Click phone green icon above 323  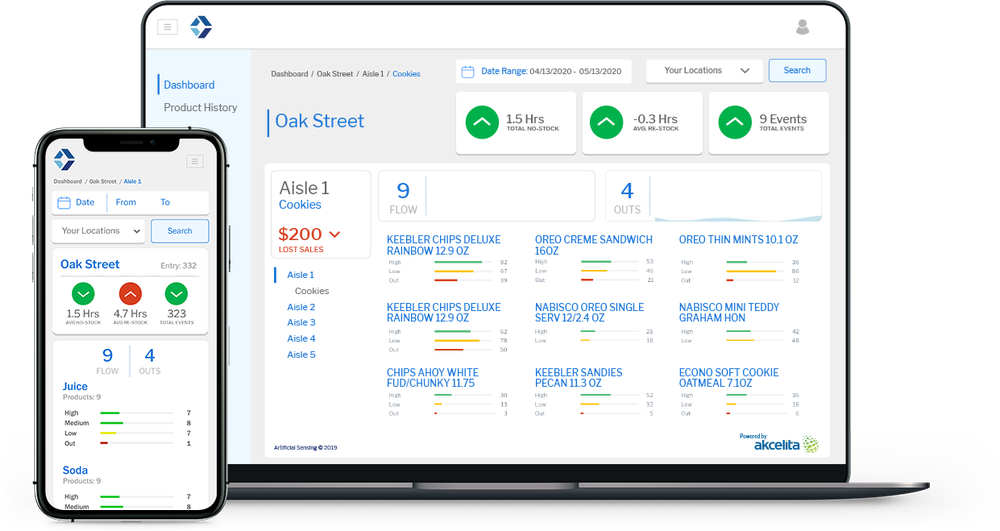click(x=176, y=294)
